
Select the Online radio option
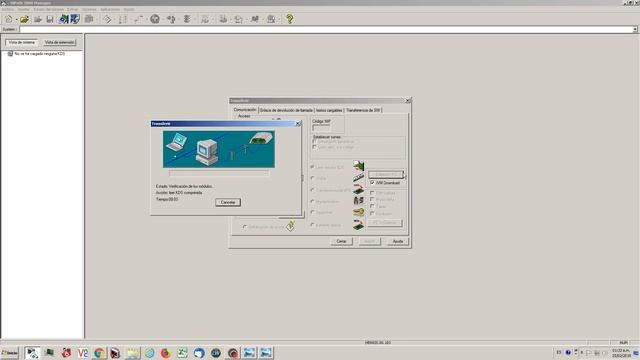coord(312,178)
